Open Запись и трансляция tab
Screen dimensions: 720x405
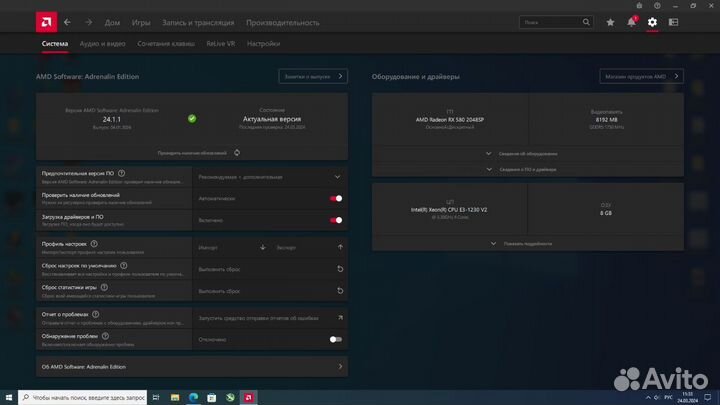(x=198, y=22)
